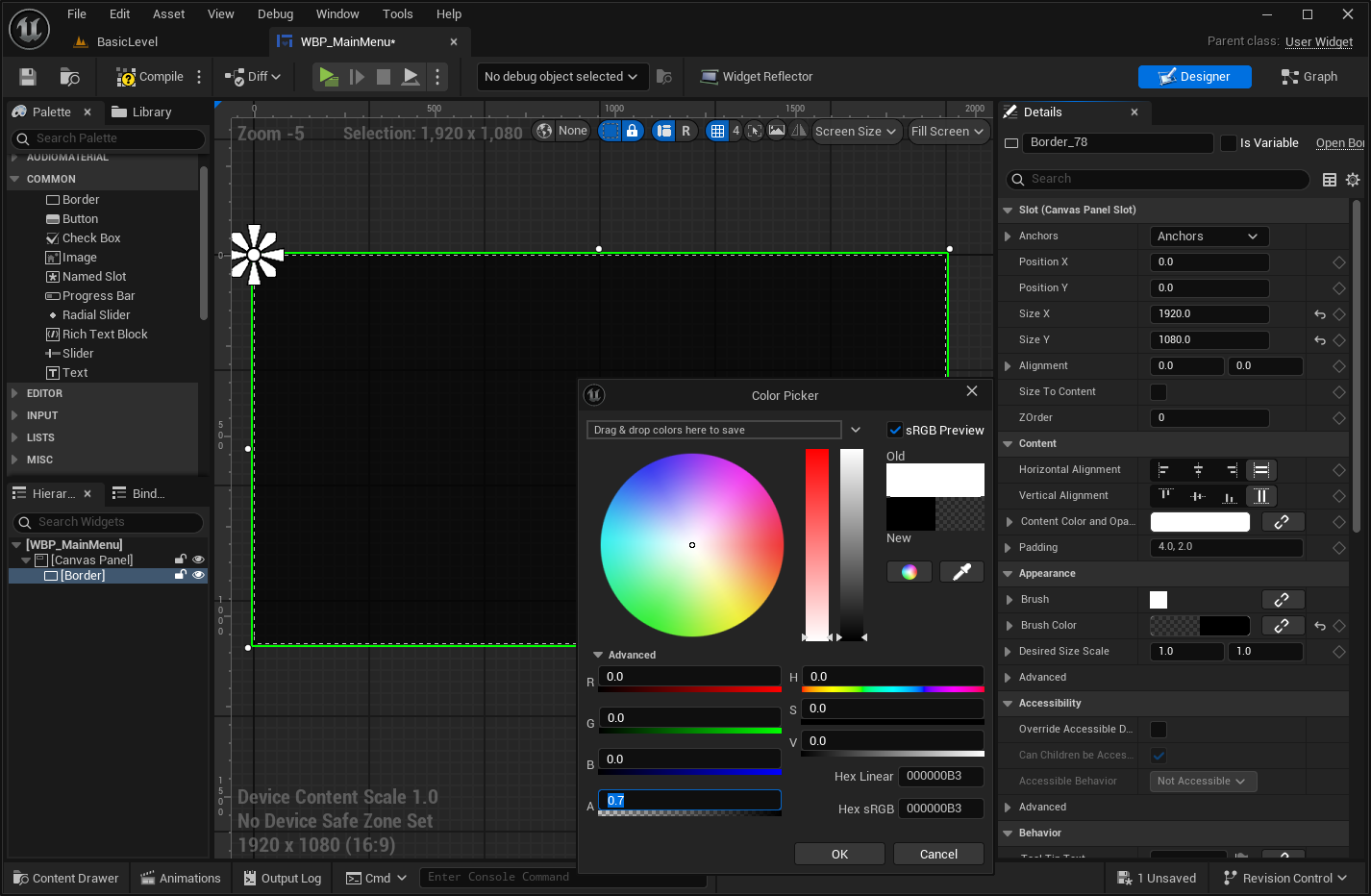
Task: Reset Size X to default value
Action: coord(1320,314)
